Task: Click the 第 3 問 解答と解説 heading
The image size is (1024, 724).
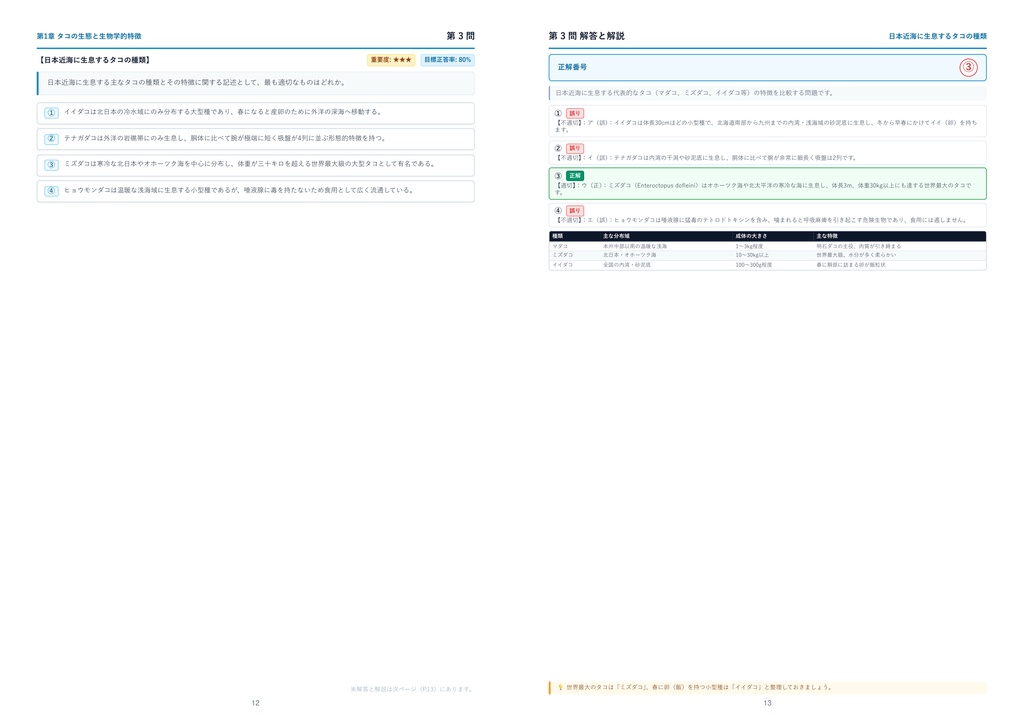Action: (x=586, y=37)
